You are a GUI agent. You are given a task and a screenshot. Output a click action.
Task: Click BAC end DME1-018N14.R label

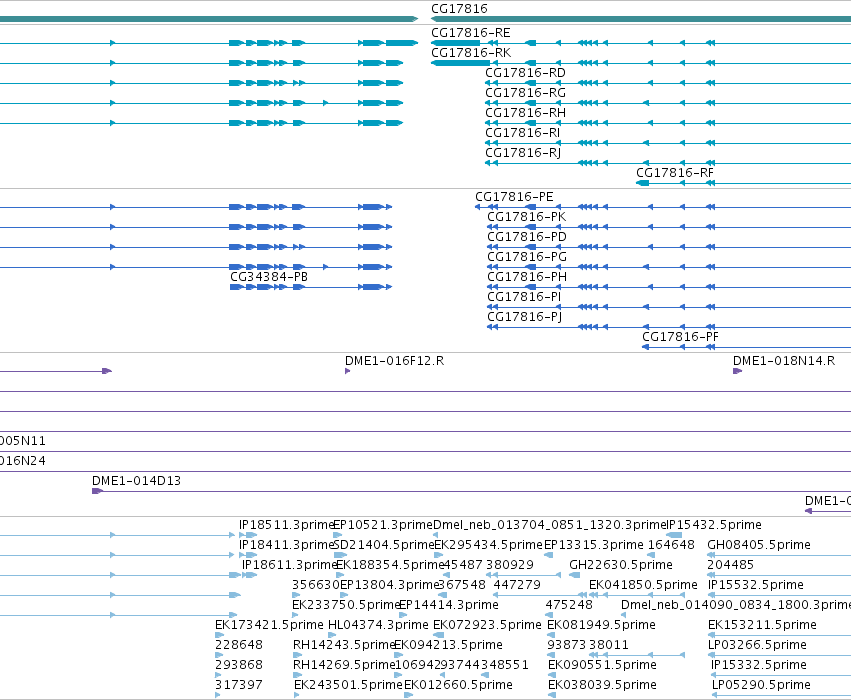click(784, 361)
